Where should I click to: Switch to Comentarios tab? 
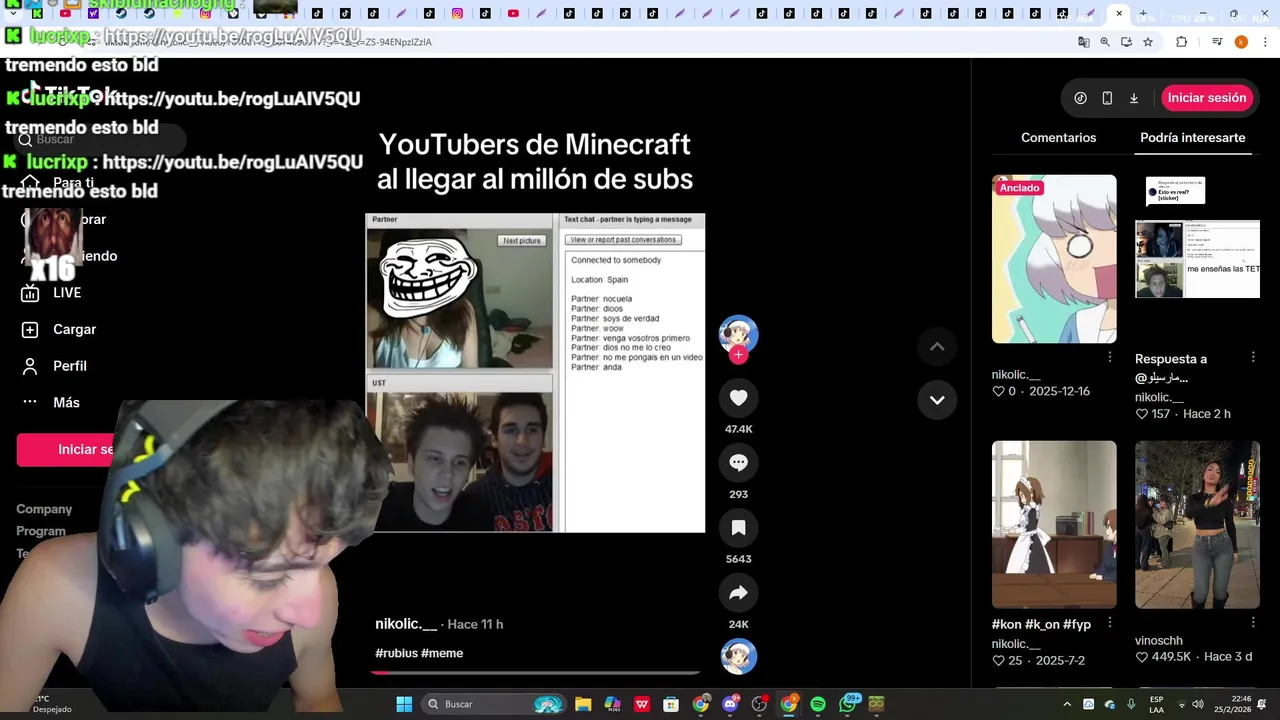pos(1058,138)
